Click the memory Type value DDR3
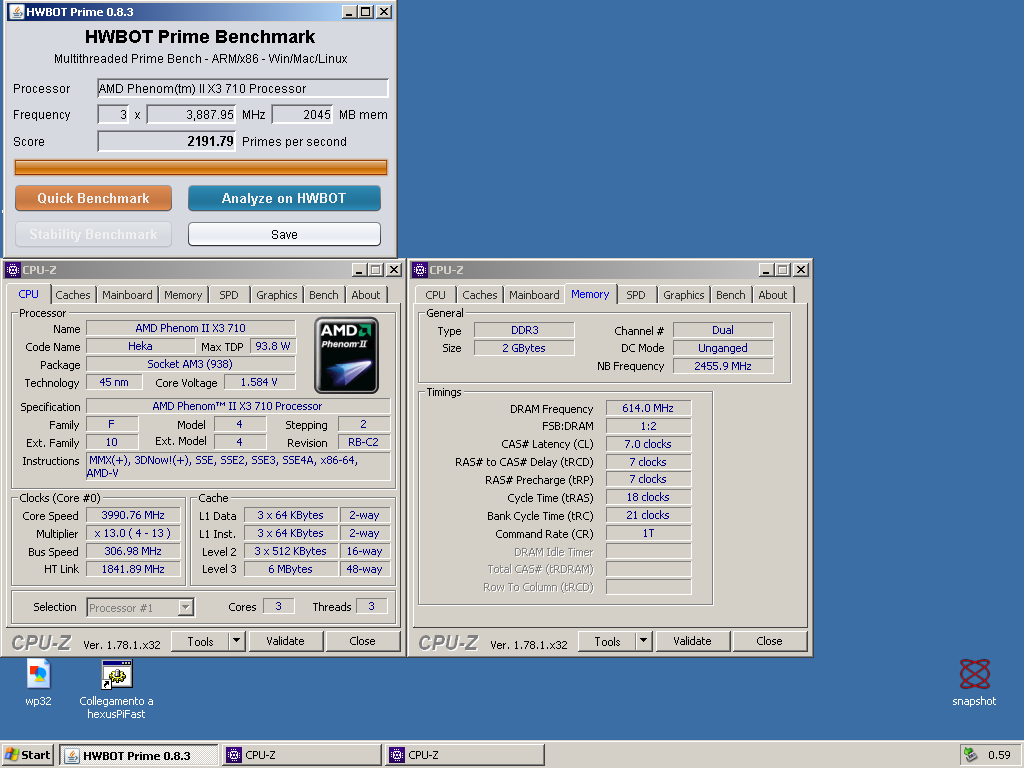The height and width of the screenshot is (768, 1024). 524,330
